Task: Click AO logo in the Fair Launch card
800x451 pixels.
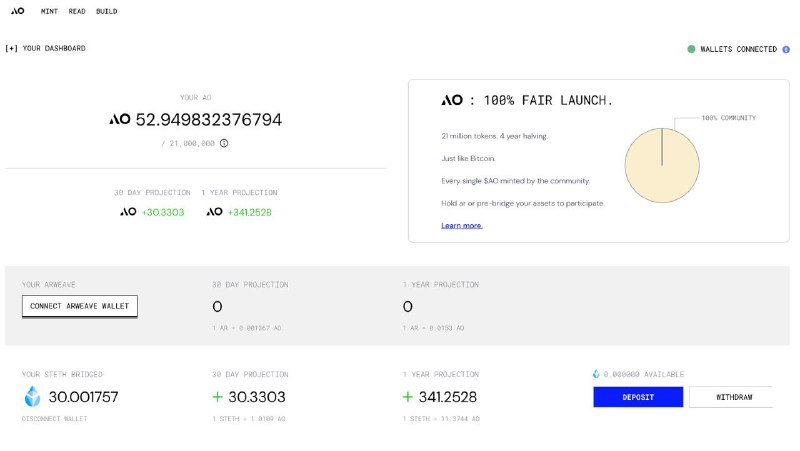Action: 452,101
